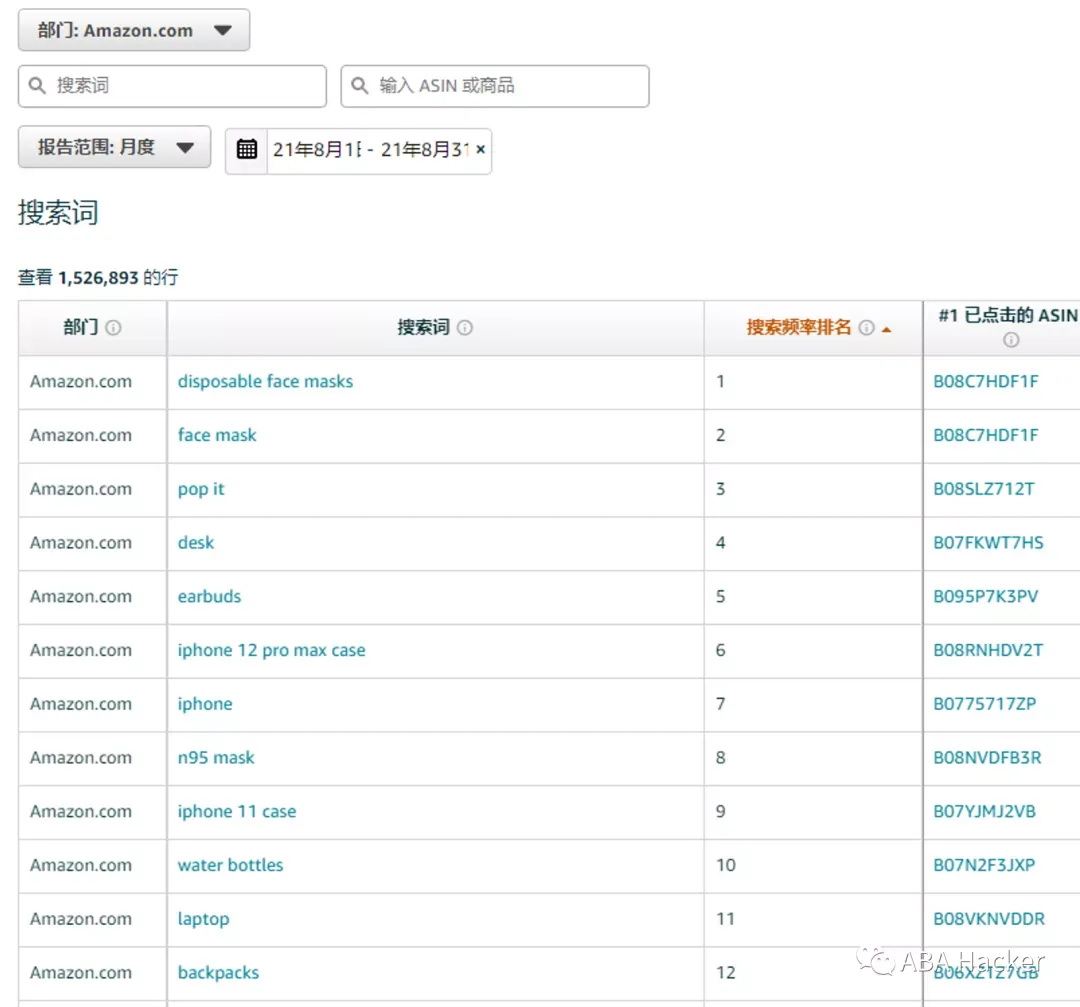Screen dimensions: 1080x1007
Task: Click the date range field 21年8月1日 - 21年8月31日
Action: pyautogui.click(x=371, y=149)
